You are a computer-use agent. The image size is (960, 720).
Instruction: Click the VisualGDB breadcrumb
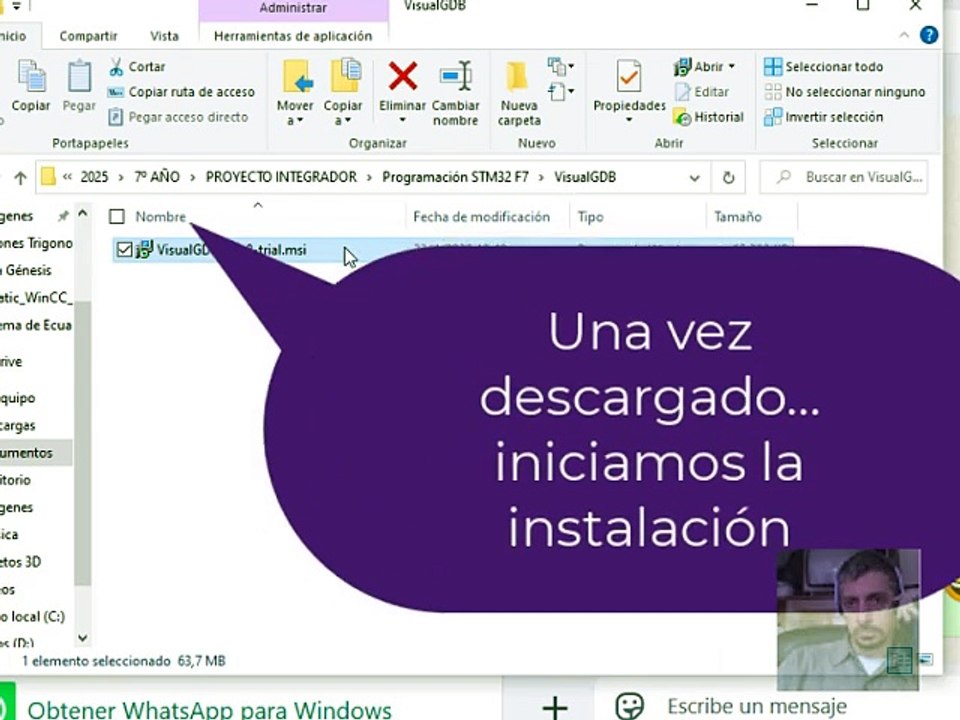585,177
